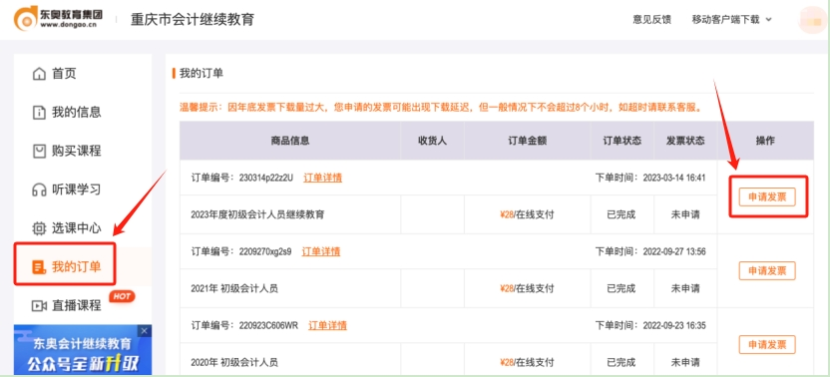Click 申请发票 for order 230314p22z2U
This screenshot has height=377, width=830.
point(767,198)
